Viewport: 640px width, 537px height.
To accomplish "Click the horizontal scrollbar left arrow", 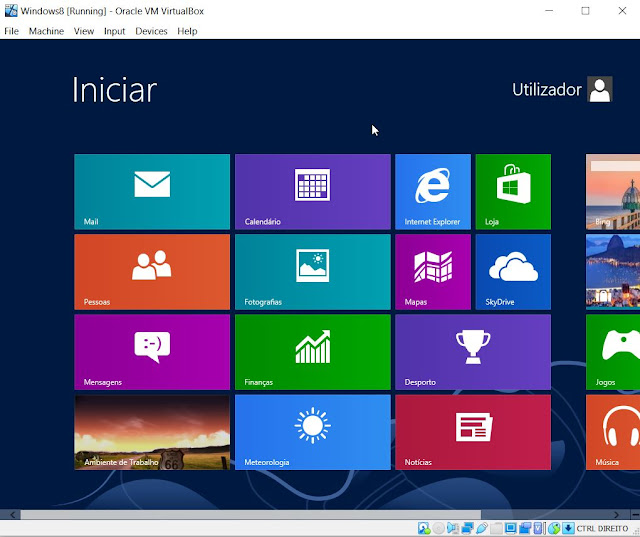I will (12, 515).
